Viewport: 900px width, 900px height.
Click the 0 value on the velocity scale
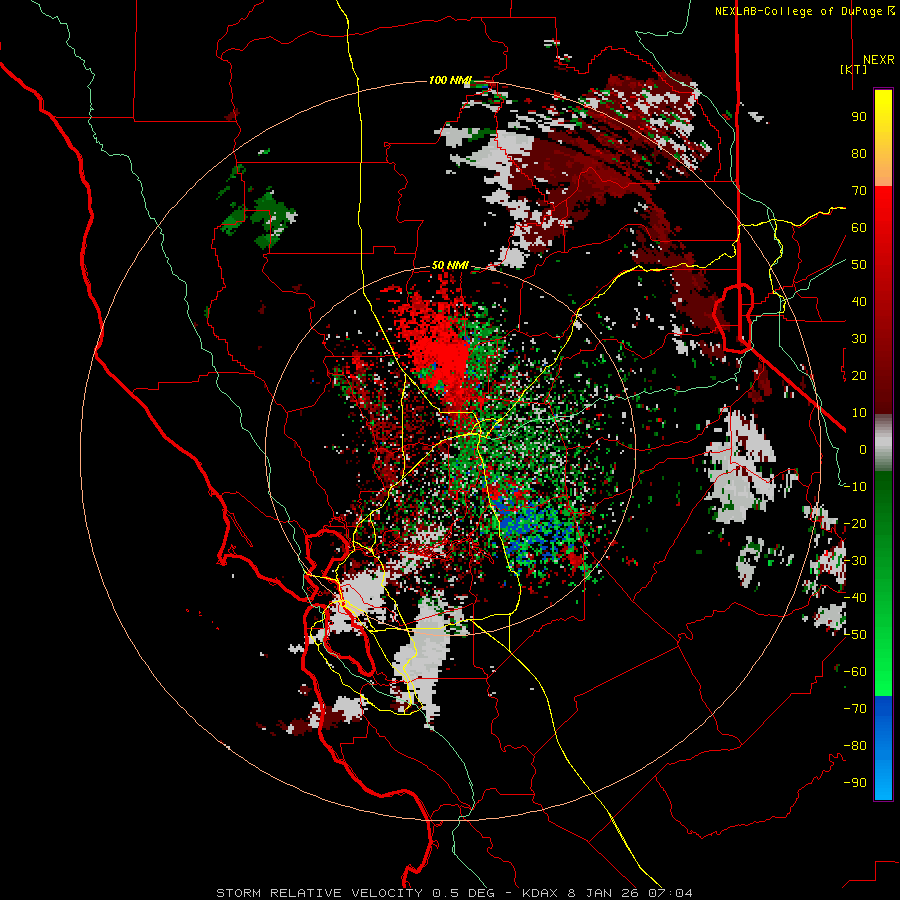pos(863,449)
